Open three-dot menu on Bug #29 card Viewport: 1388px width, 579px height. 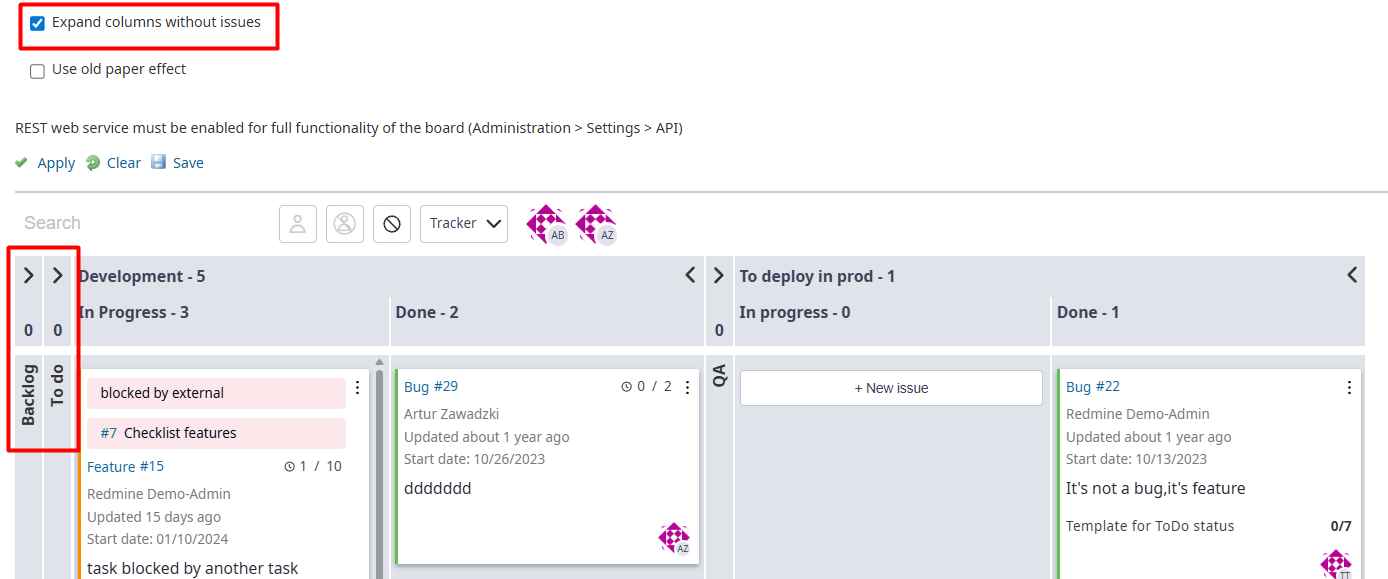tap(687, 388)
